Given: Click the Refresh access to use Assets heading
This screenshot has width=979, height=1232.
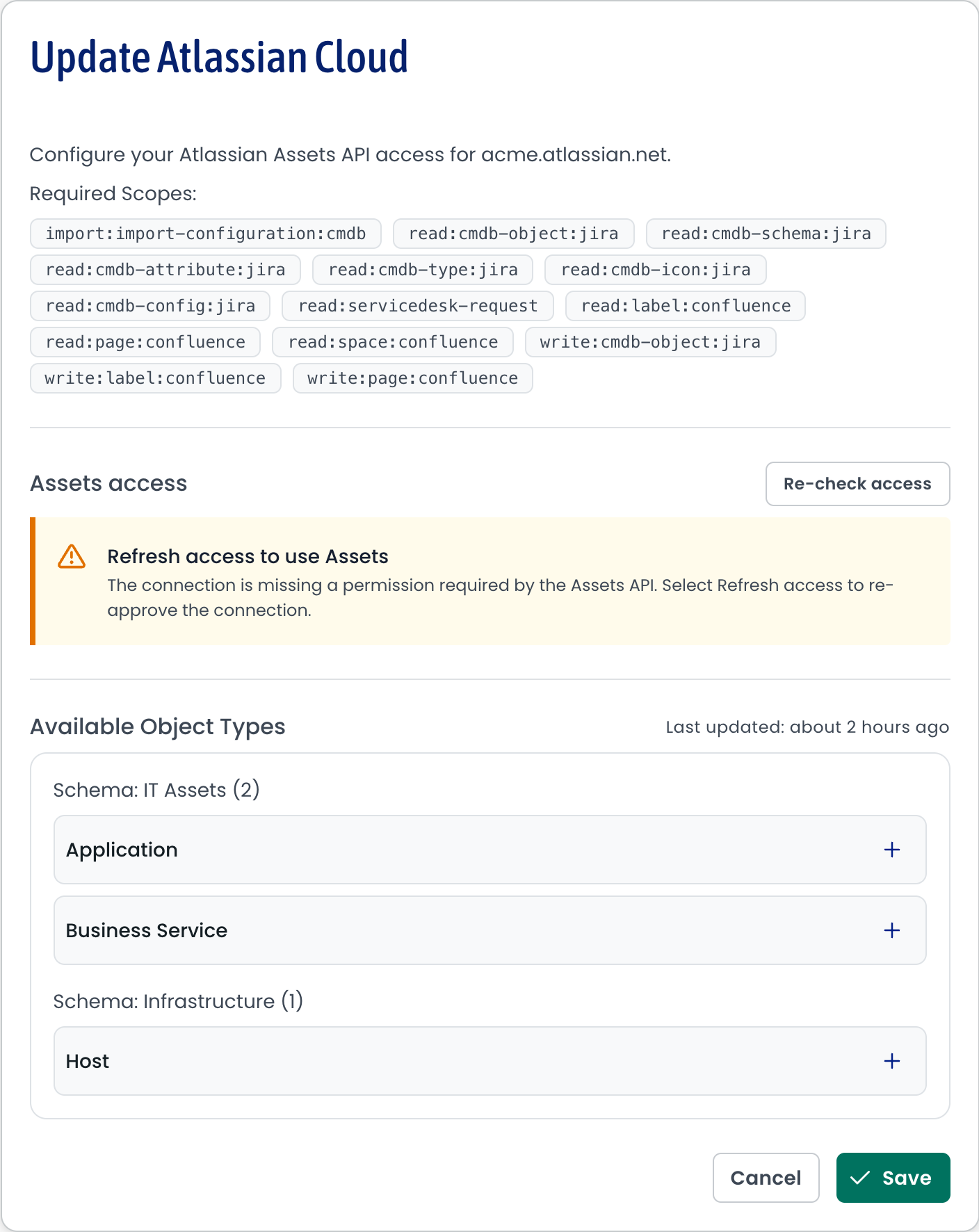Looking at the screenshot, I should pyautogui.click(x=248, y=557).
